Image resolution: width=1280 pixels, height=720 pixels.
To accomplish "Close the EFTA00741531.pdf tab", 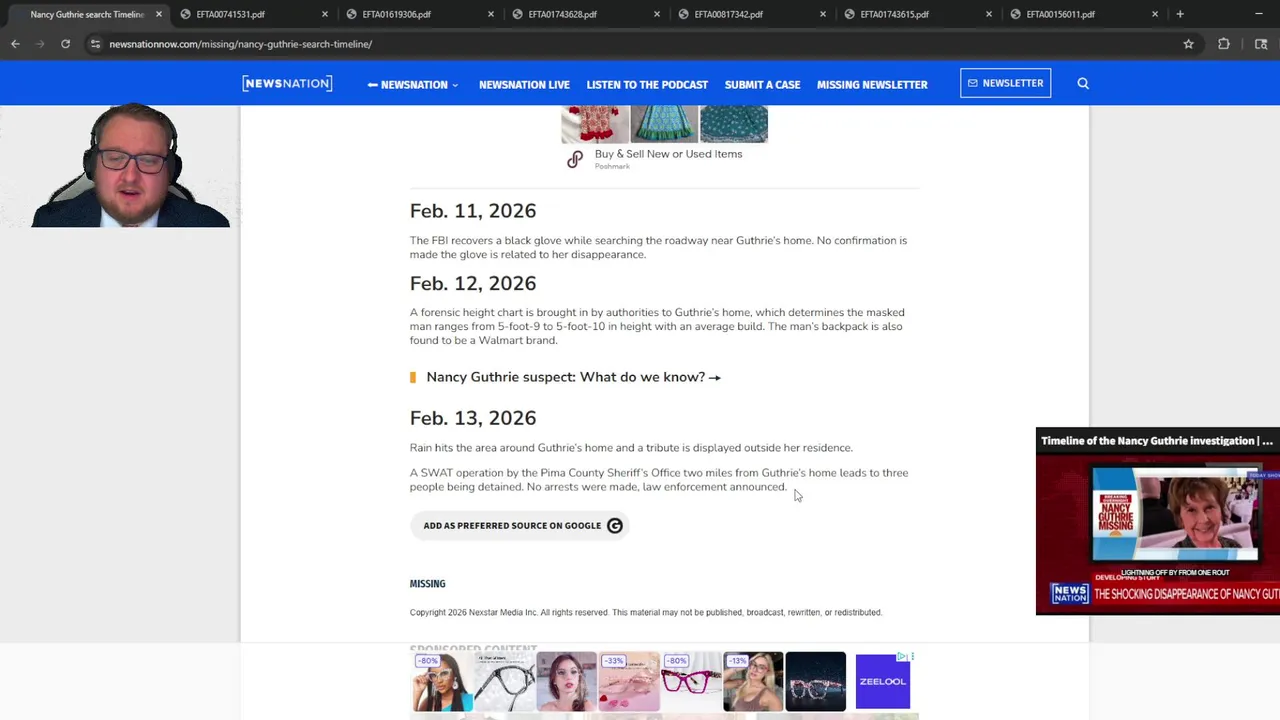I will [x=325, y=14].
